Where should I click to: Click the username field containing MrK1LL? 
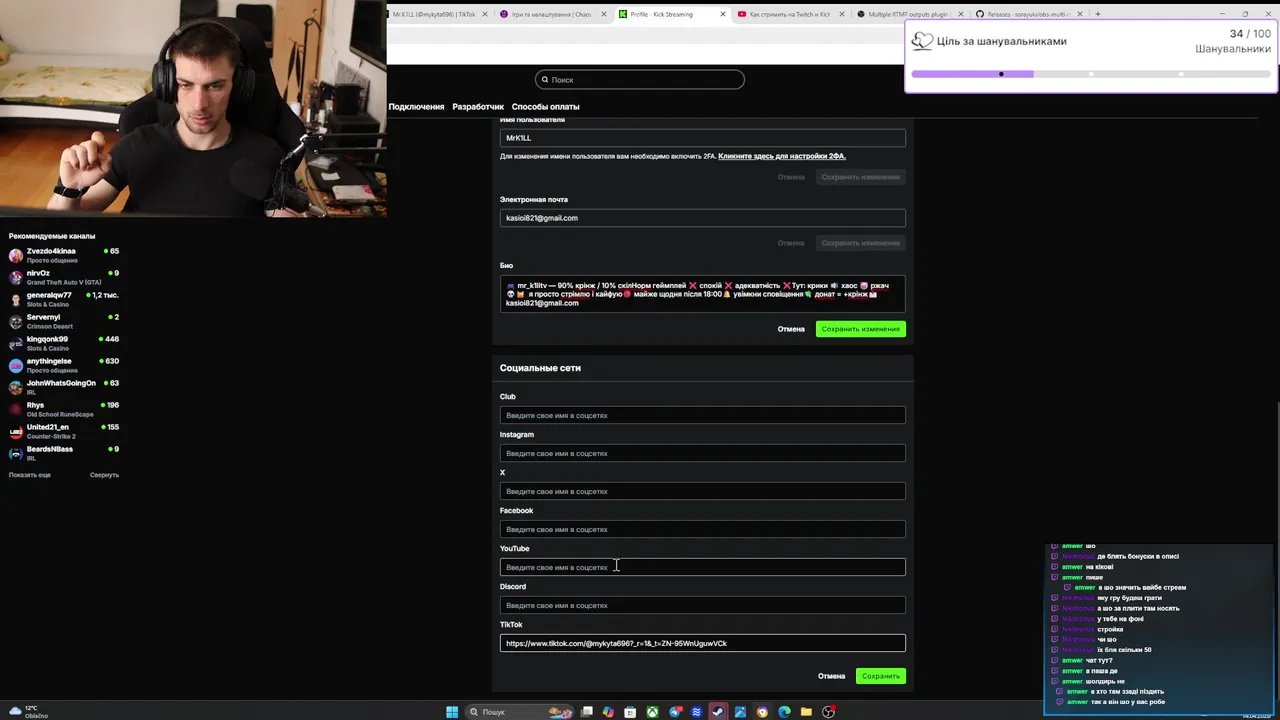tap(703, 138)
